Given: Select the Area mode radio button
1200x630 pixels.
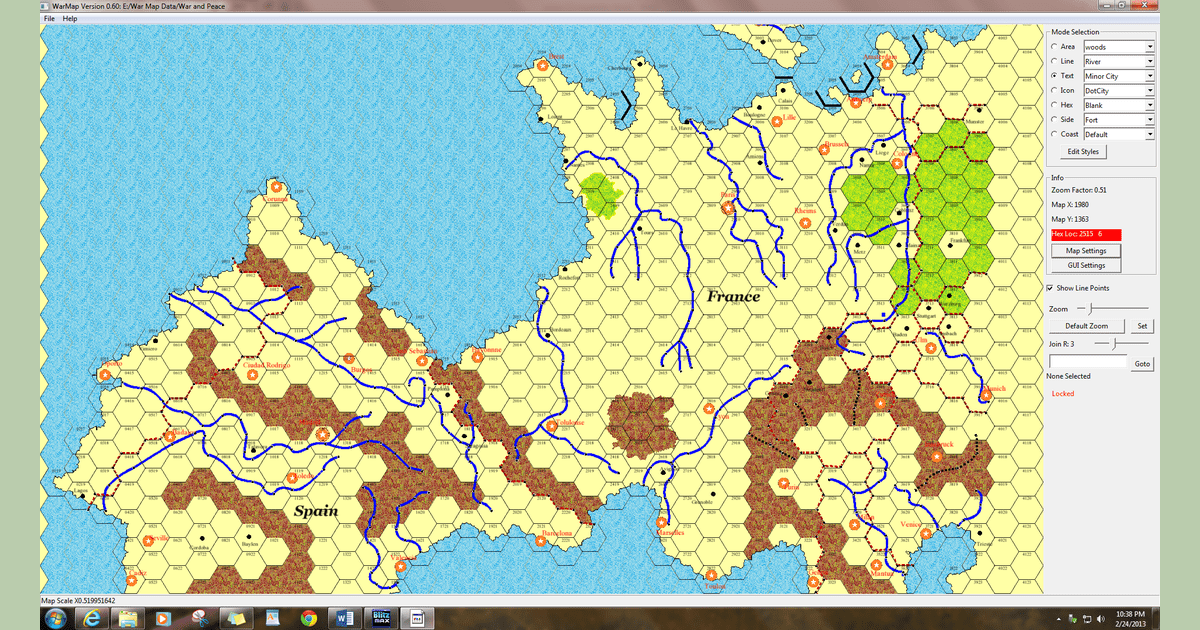Looking at the screenshot, I should 1054,47.
